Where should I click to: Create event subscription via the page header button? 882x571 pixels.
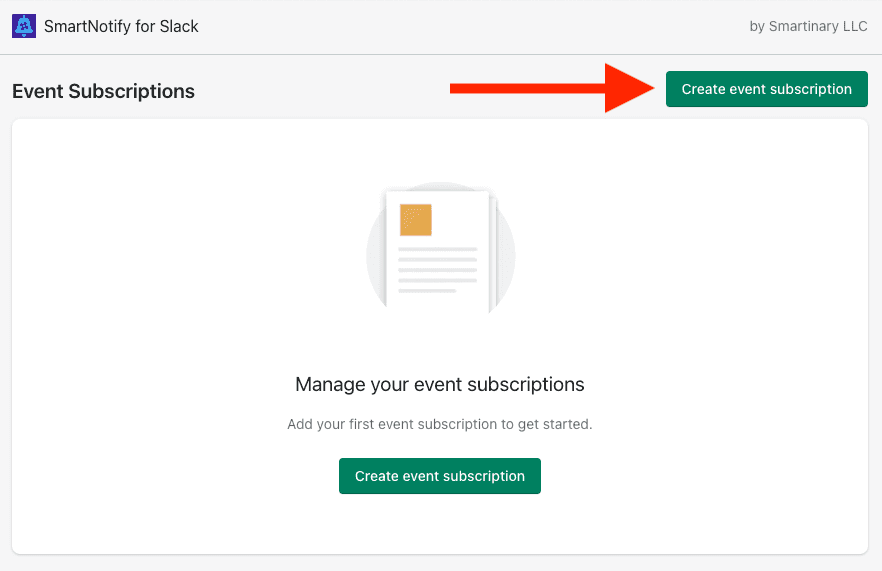[x=767, y=89]
